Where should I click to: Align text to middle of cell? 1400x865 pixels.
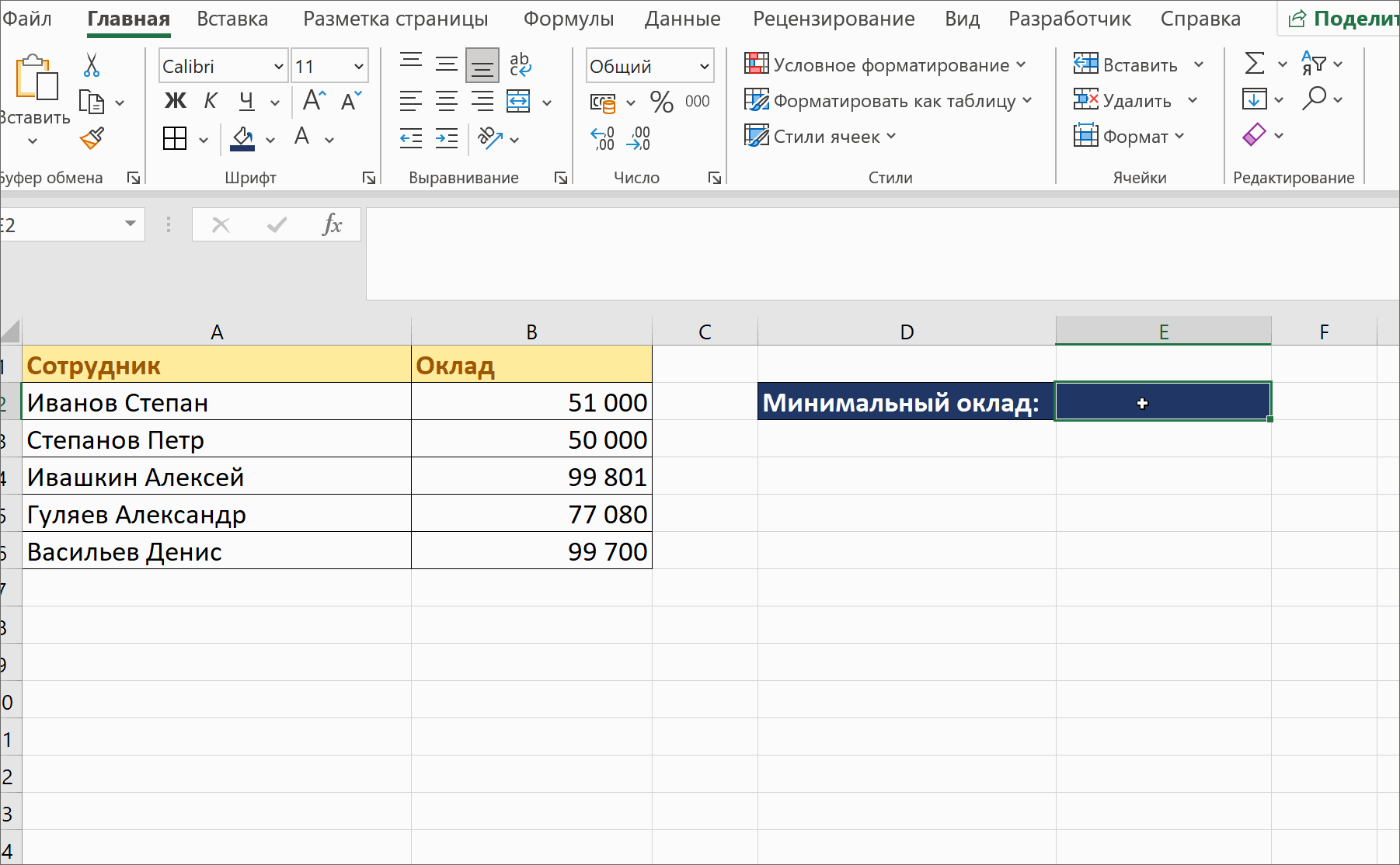tap(447, 65)
